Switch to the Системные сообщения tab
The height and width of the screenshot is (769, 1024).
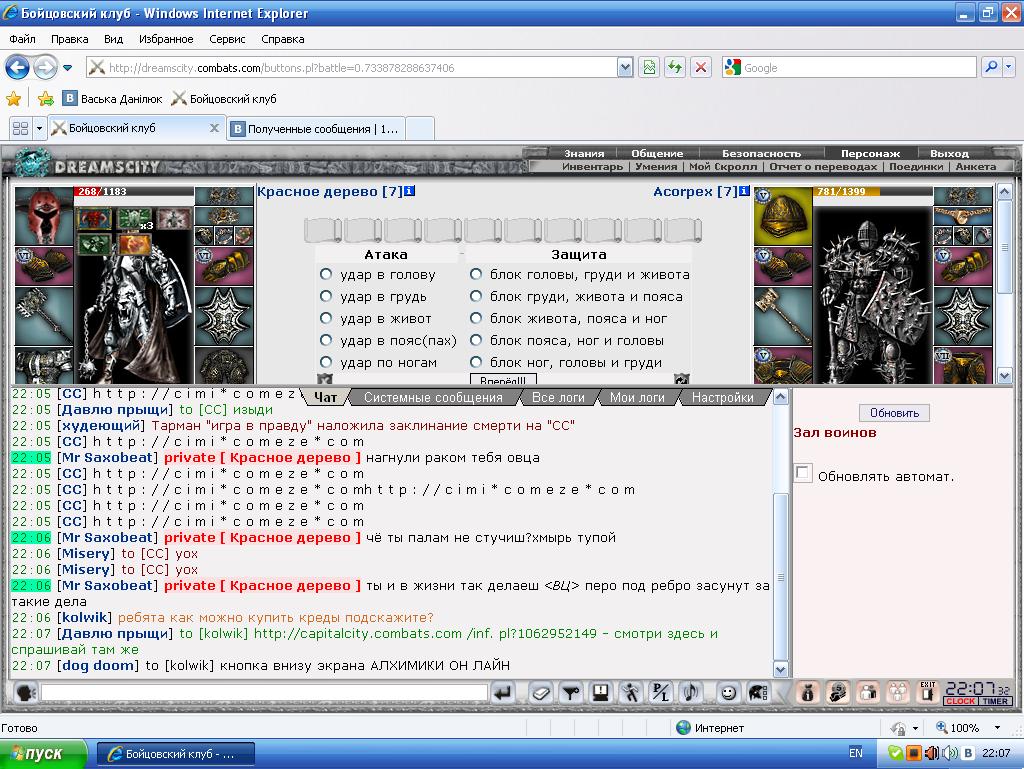[x=434, y=397]
